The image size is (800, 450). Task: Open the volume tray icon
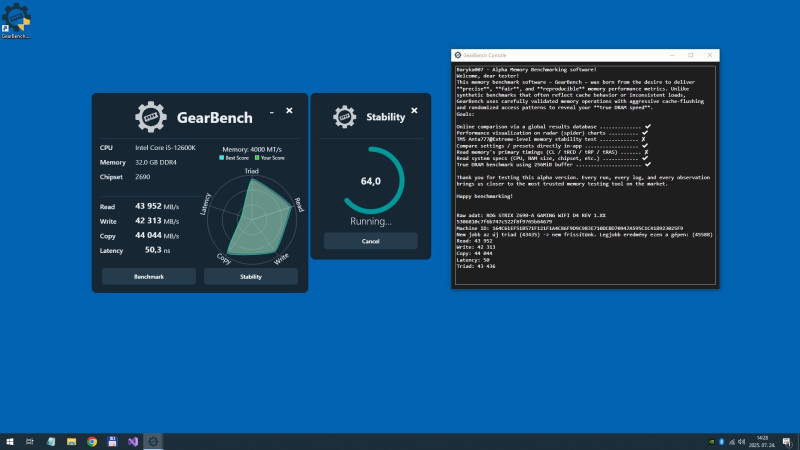(x=741, y=442)
